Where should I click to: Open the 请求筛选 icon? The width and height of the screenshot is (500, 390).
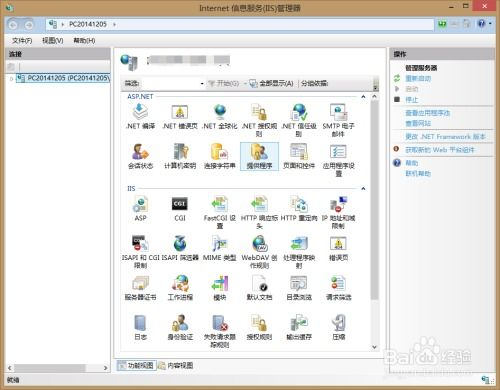point(338,288)
